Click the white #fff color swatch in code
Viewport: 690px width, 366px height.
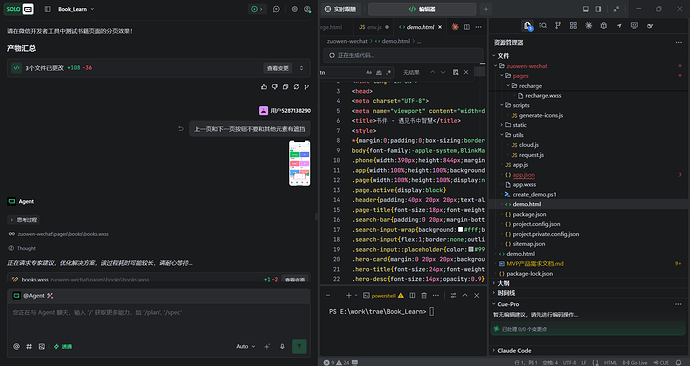coord(460,230)
